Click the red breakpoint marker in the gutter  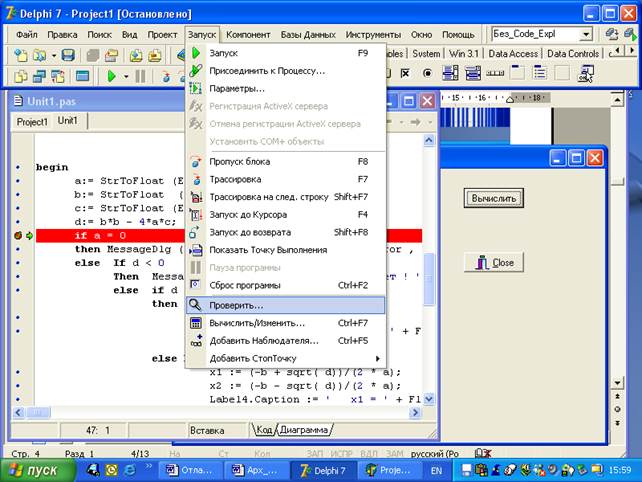click(x=18, y=235)
